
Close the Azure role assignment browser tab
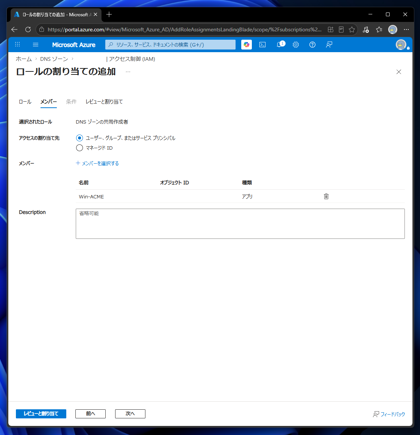(x=95, y=15)
